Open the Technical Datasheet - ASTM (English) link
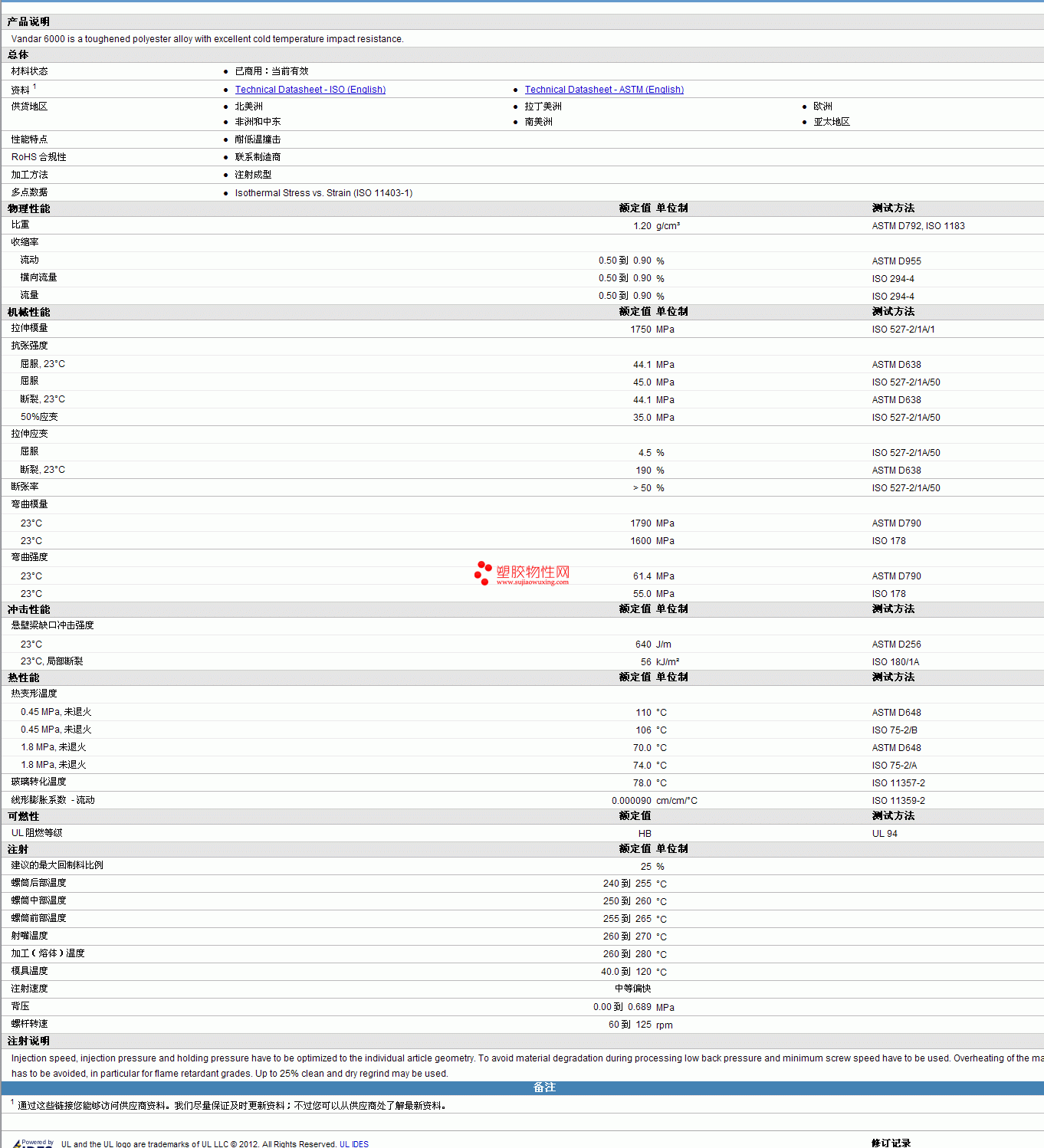This screenshot has height=1148, width=1044. point(604,90)
